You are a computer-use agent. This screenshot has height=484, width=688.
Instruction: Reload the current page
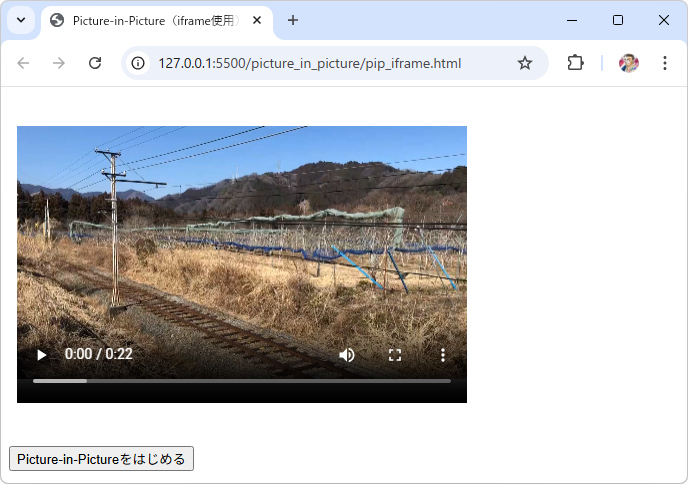(95, 63)
